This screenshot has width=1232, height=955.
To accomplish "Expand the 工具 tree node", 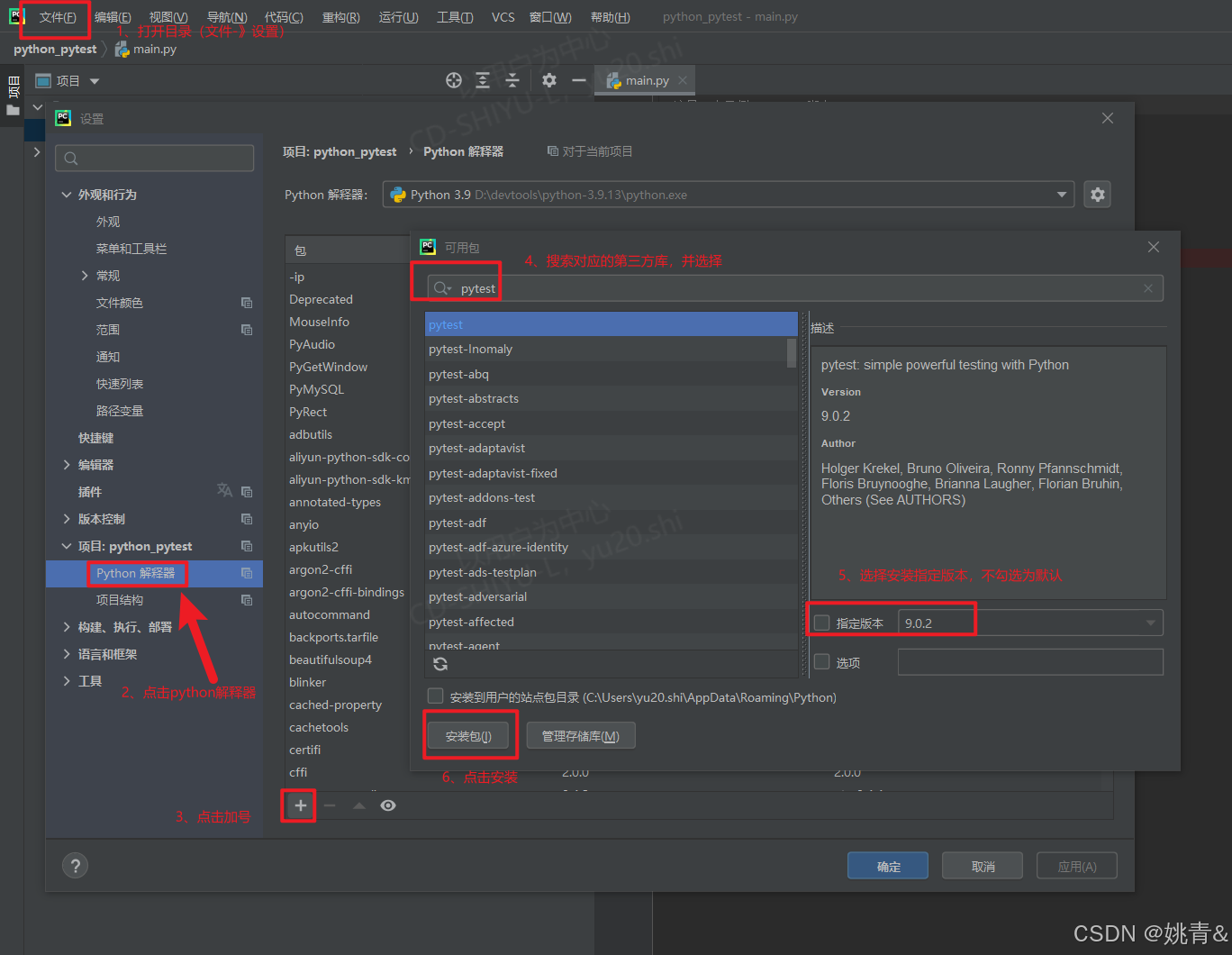I will pyautogui.click(x=67, y=681).
